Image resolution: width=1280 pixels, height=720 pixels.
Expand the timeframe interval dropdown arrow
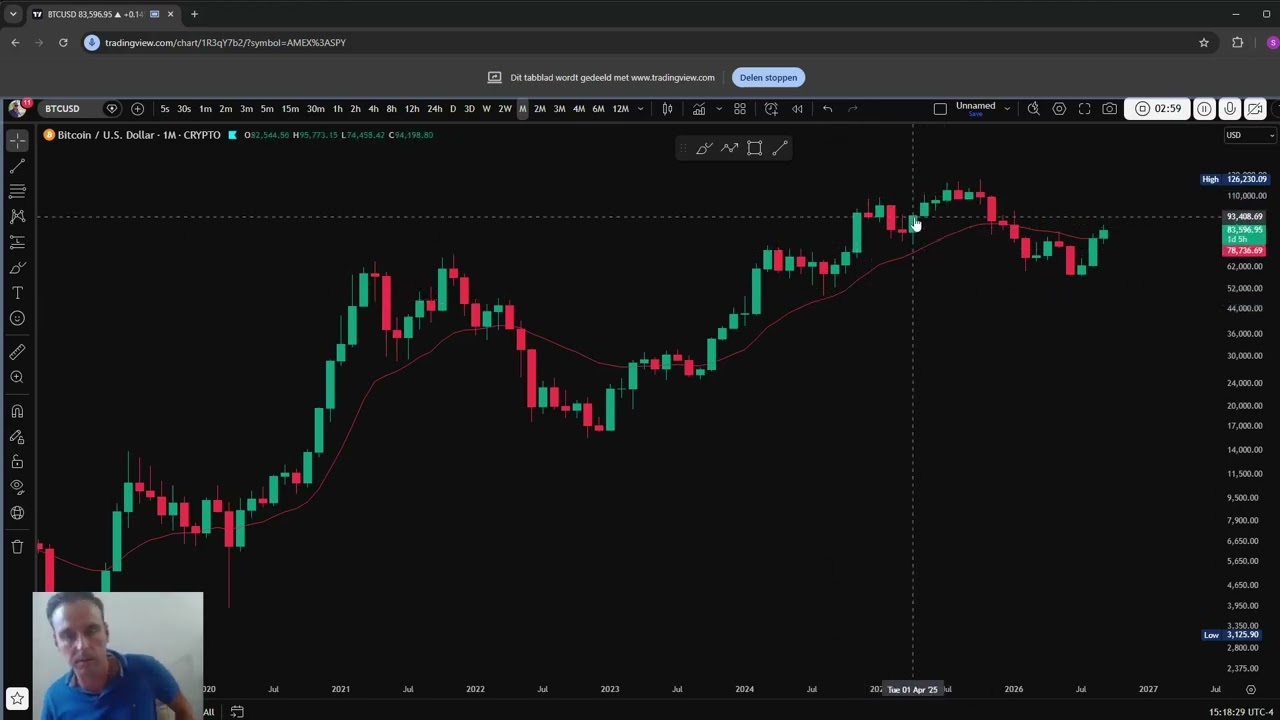(x=640, y=109)
